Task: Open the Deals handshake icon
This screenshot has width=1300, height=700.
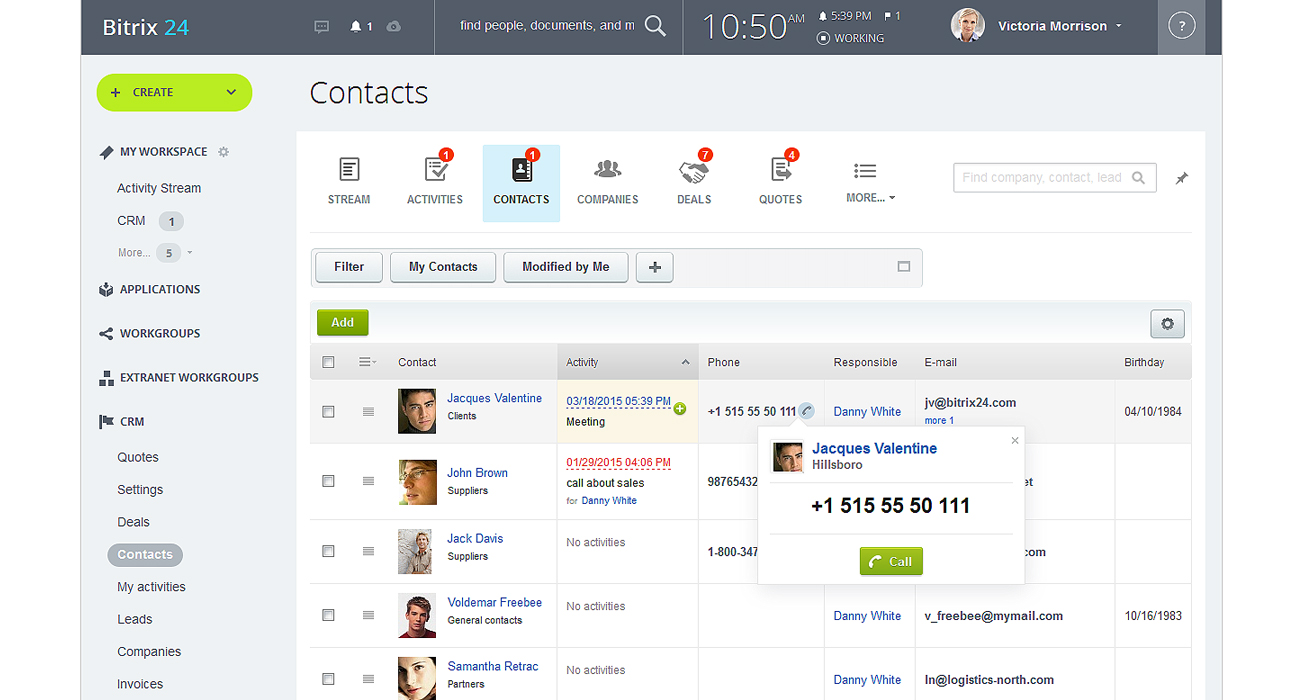Action: coord(693,172)
